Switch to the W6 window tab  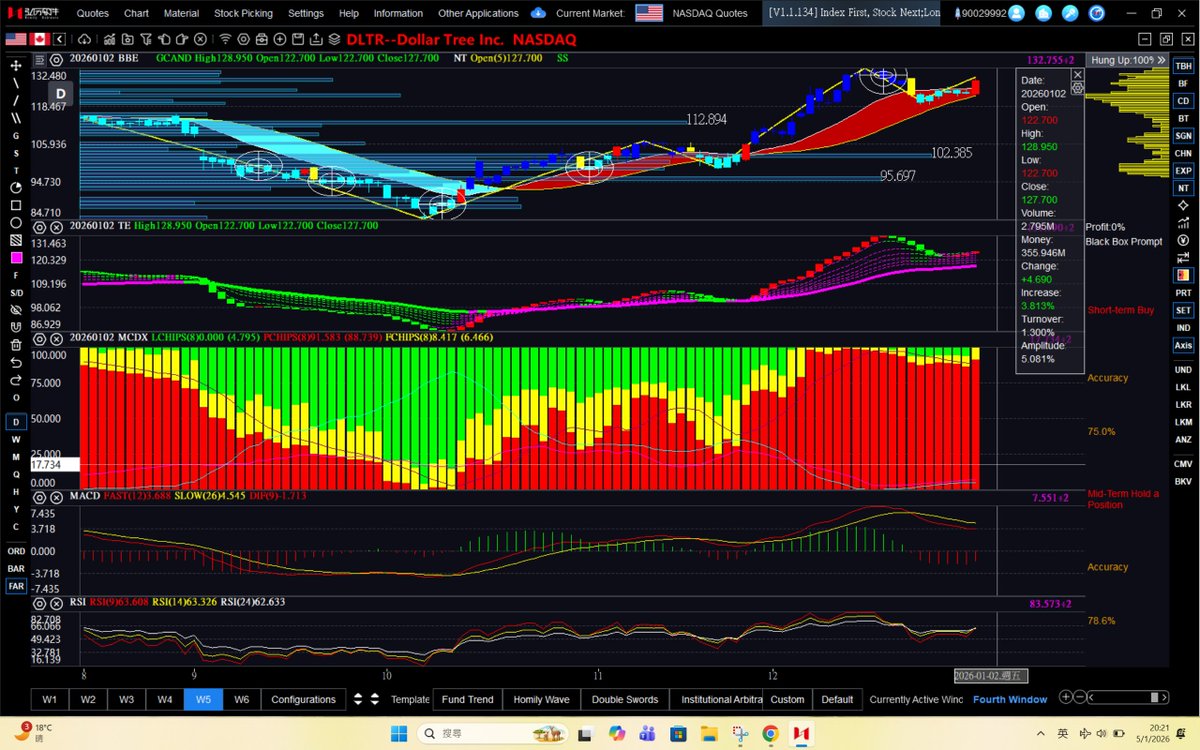click(x=241, y=699)
